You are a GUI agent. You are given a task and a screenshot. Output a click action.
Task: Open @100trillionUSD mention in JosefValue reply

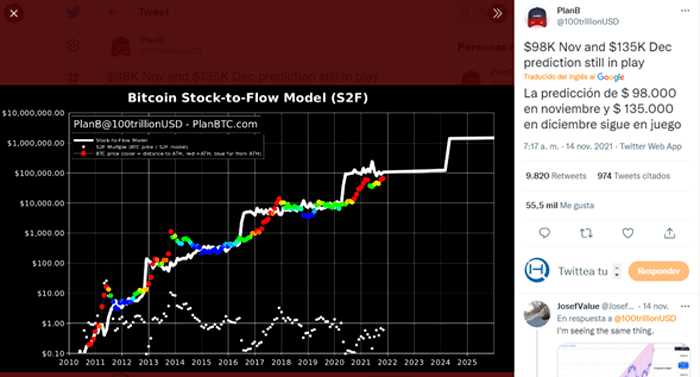645,318
